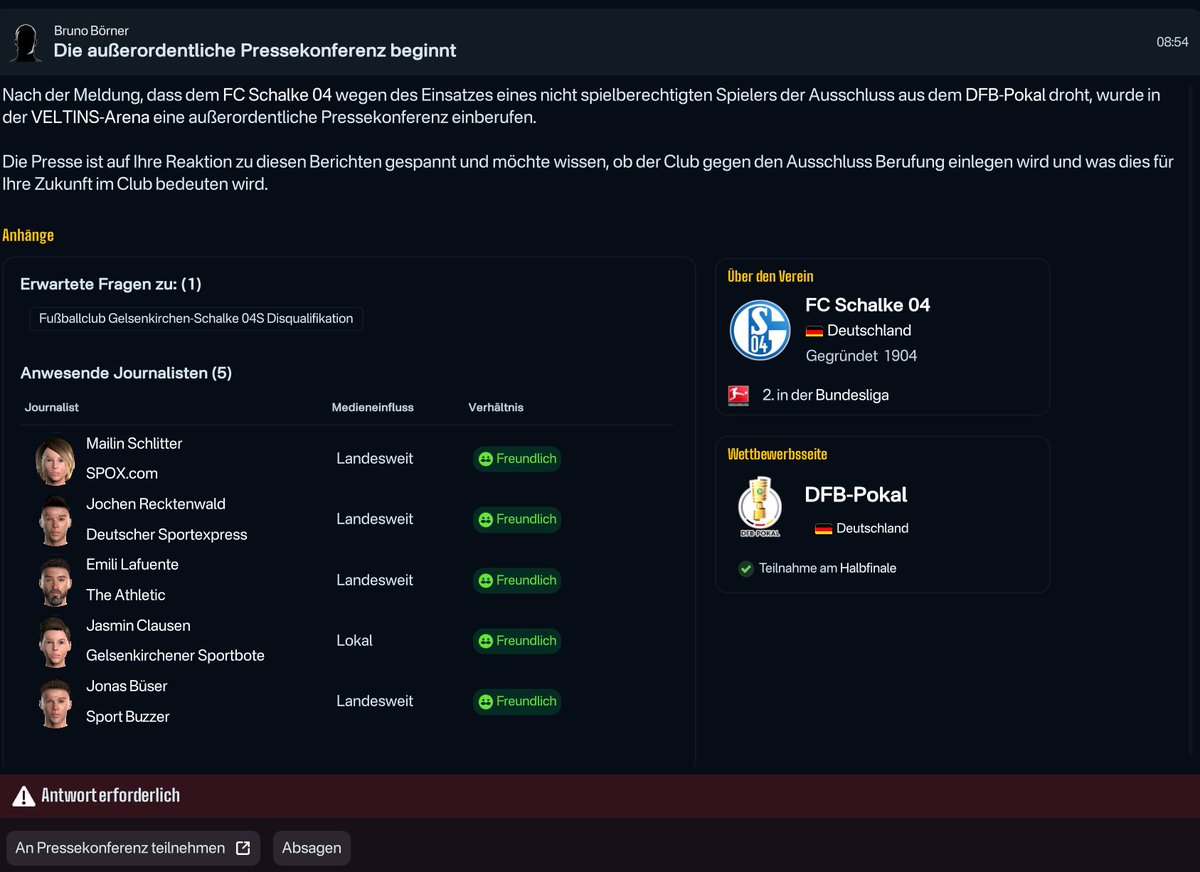Click the Wettbewerbsseite heading
The image size is (1200, 872).
pos(778,455)
